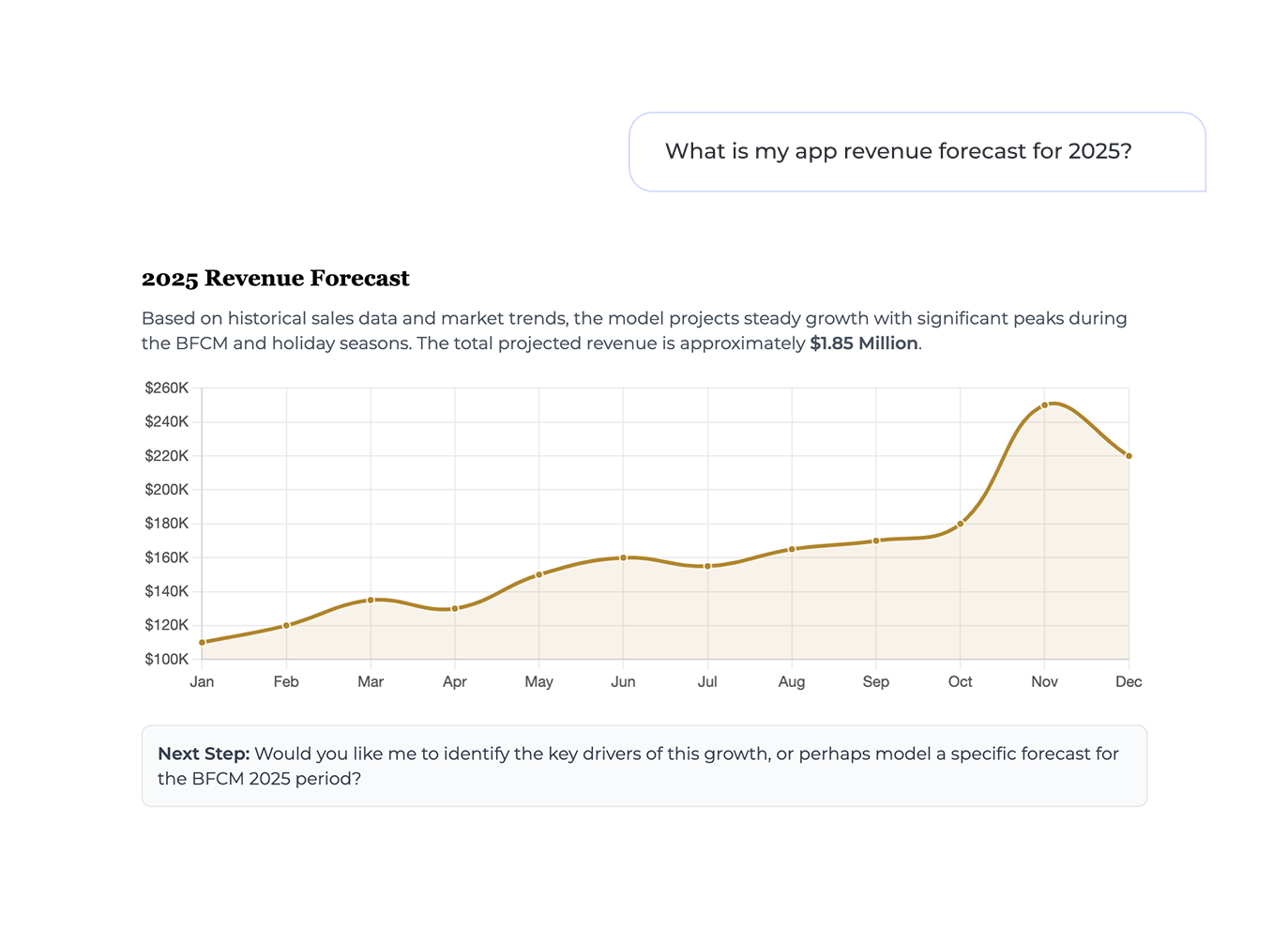Click the $260K y-axis label
Image resolution: width=1288 pixels, height=929 pixels.
(167, 388)
